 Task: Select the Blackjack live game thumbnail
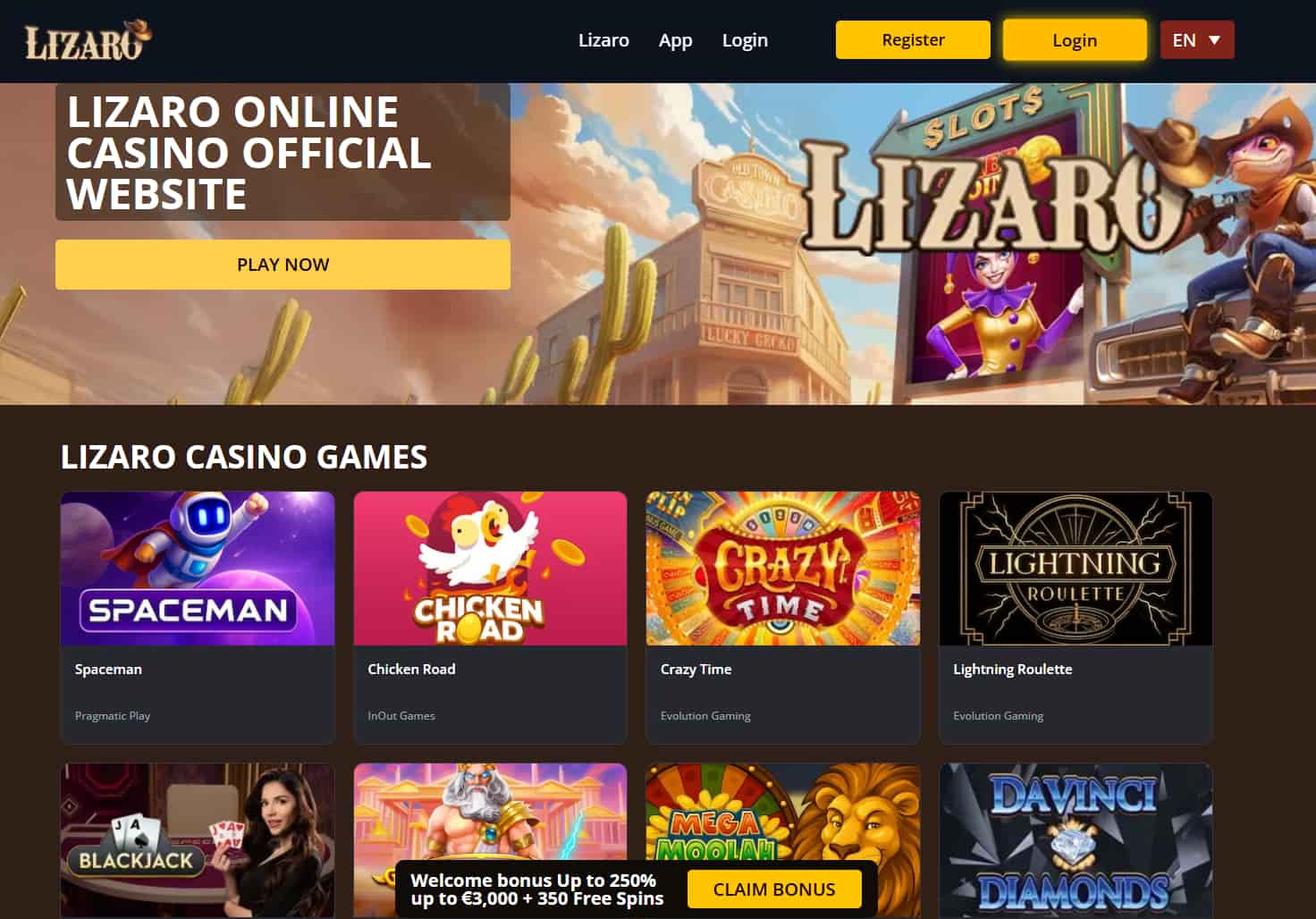(198, 840)
